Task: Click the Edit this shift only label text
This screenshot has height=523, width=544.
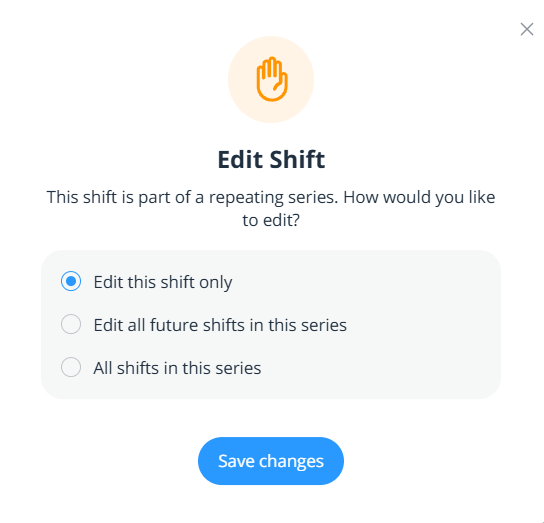Action: [x=163, y=282]
